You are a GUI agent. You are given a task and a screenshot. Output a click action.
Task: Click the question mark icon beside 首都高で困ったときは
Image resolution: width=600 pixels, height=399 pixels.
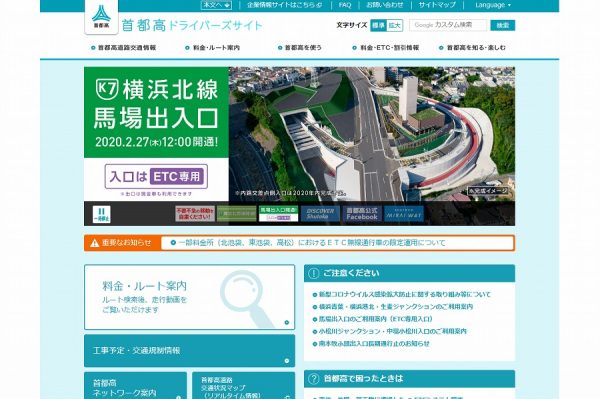pos(313,379)
